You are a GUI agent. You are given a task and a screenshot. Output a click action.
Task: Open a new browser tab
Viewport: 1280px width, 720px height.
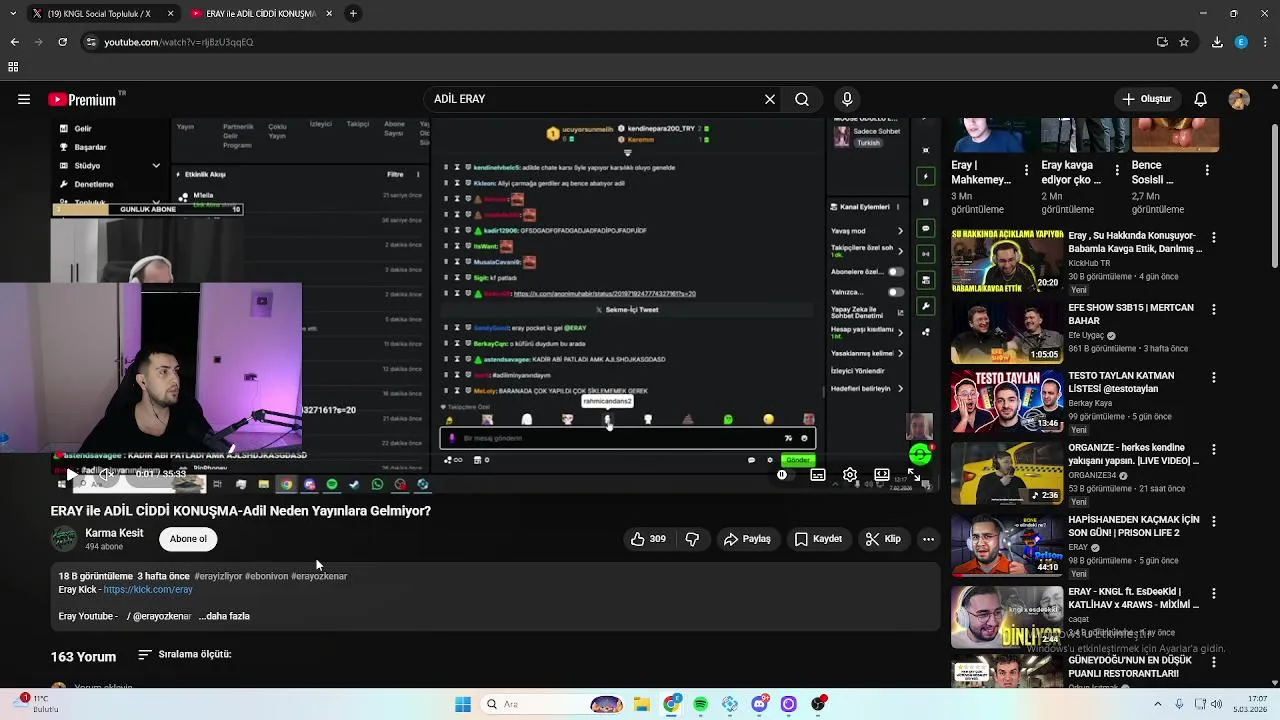[x=353, y=14]
